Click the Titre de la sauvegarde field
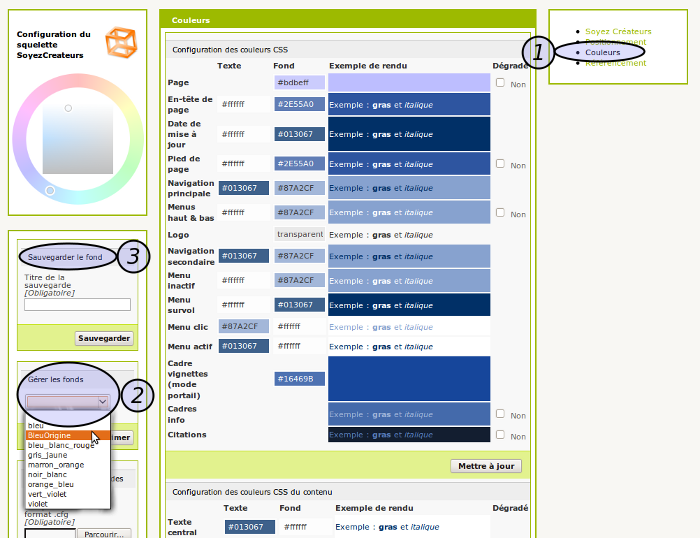 [x=78, y=305]
